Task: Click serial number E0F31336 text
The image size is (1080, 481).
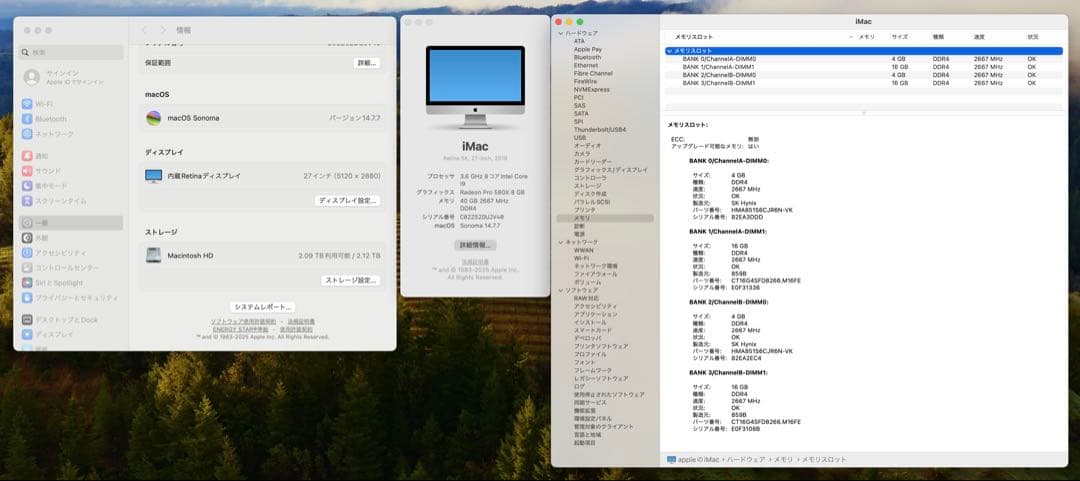Action: tap(745, 287)
